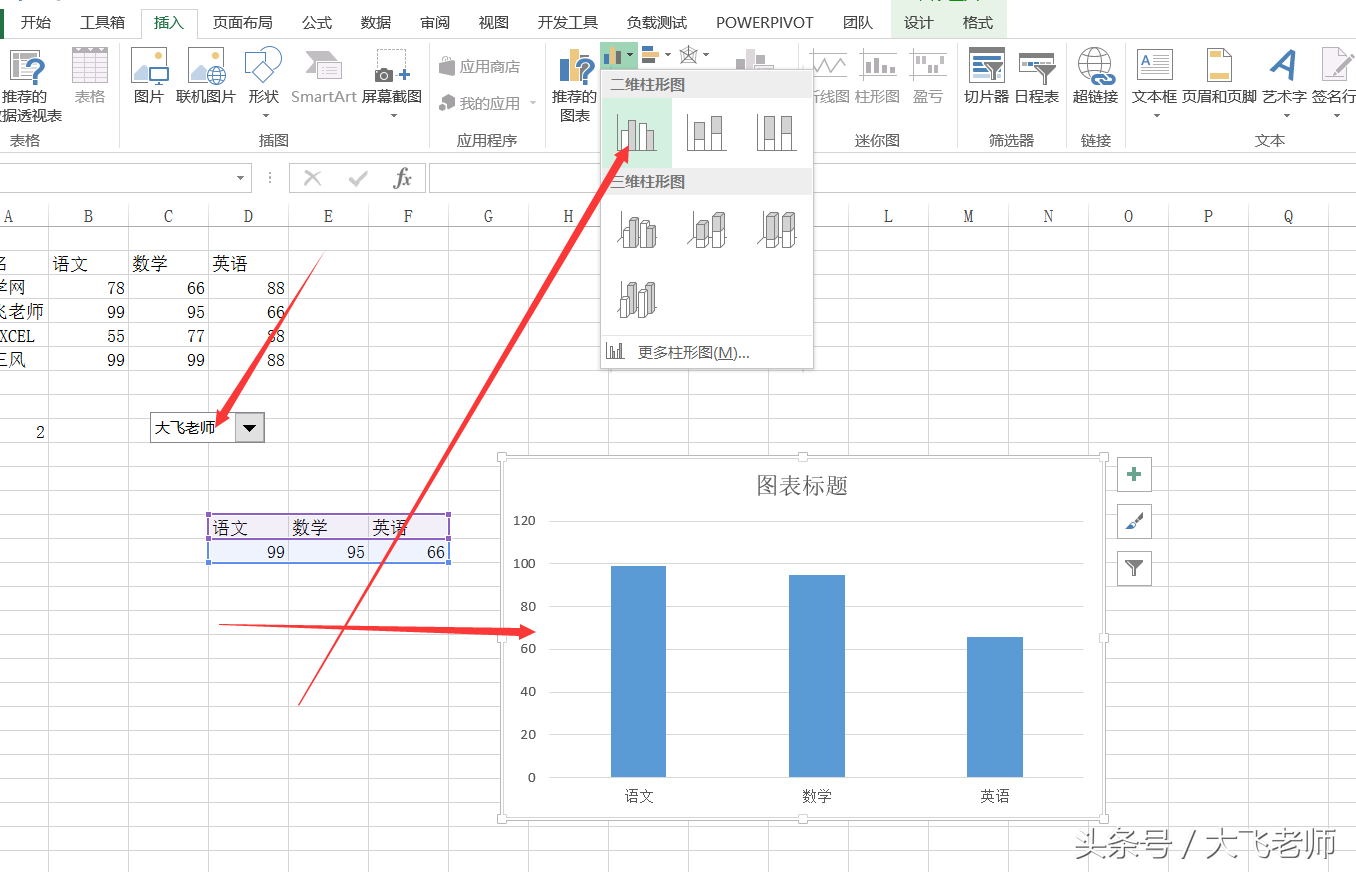
Task: Select 3D clustered column chart thumbnail
Action: [636, 229]
